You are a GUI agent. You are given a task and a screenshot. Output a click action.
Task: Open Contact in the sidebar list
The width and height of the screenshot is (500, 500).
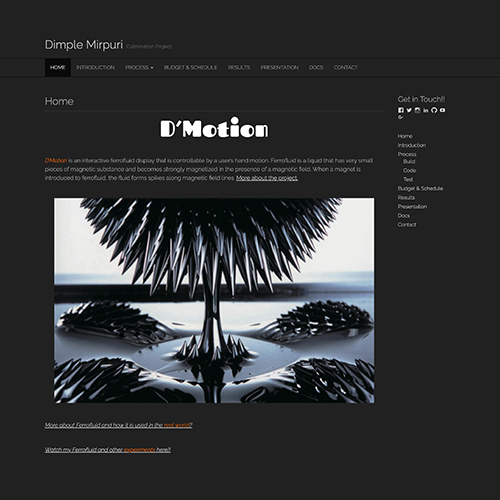(407, 225)
